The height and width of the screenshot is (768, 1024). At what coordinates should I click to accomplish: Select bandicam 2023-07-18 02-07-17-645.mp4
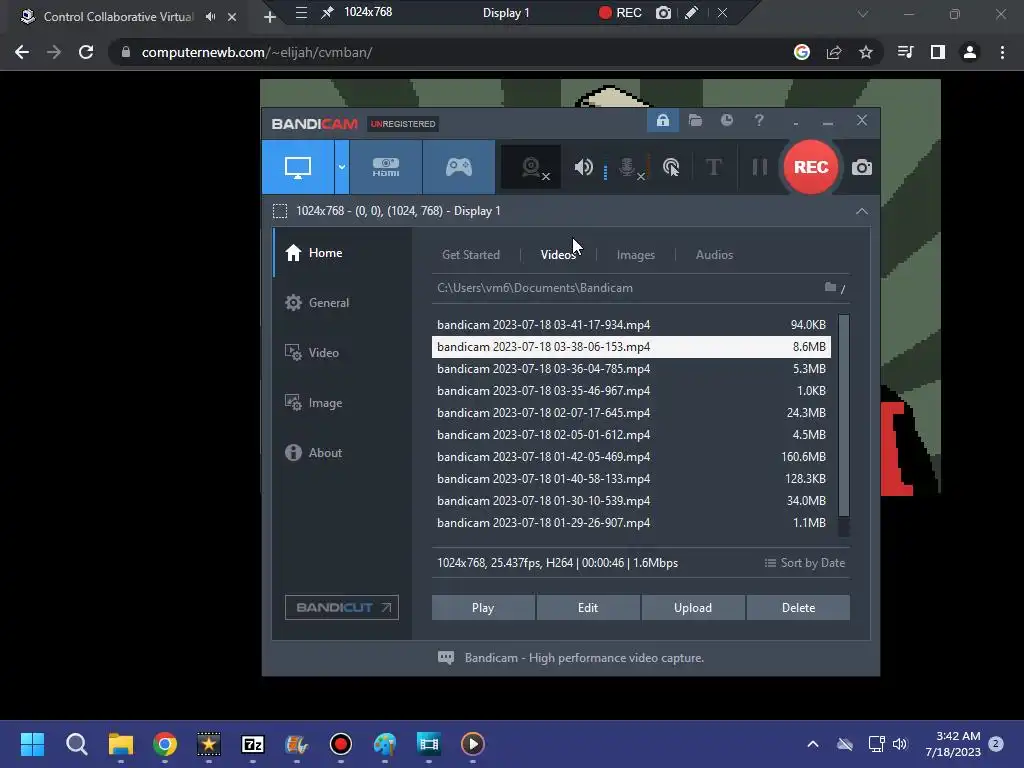(631, 413)
